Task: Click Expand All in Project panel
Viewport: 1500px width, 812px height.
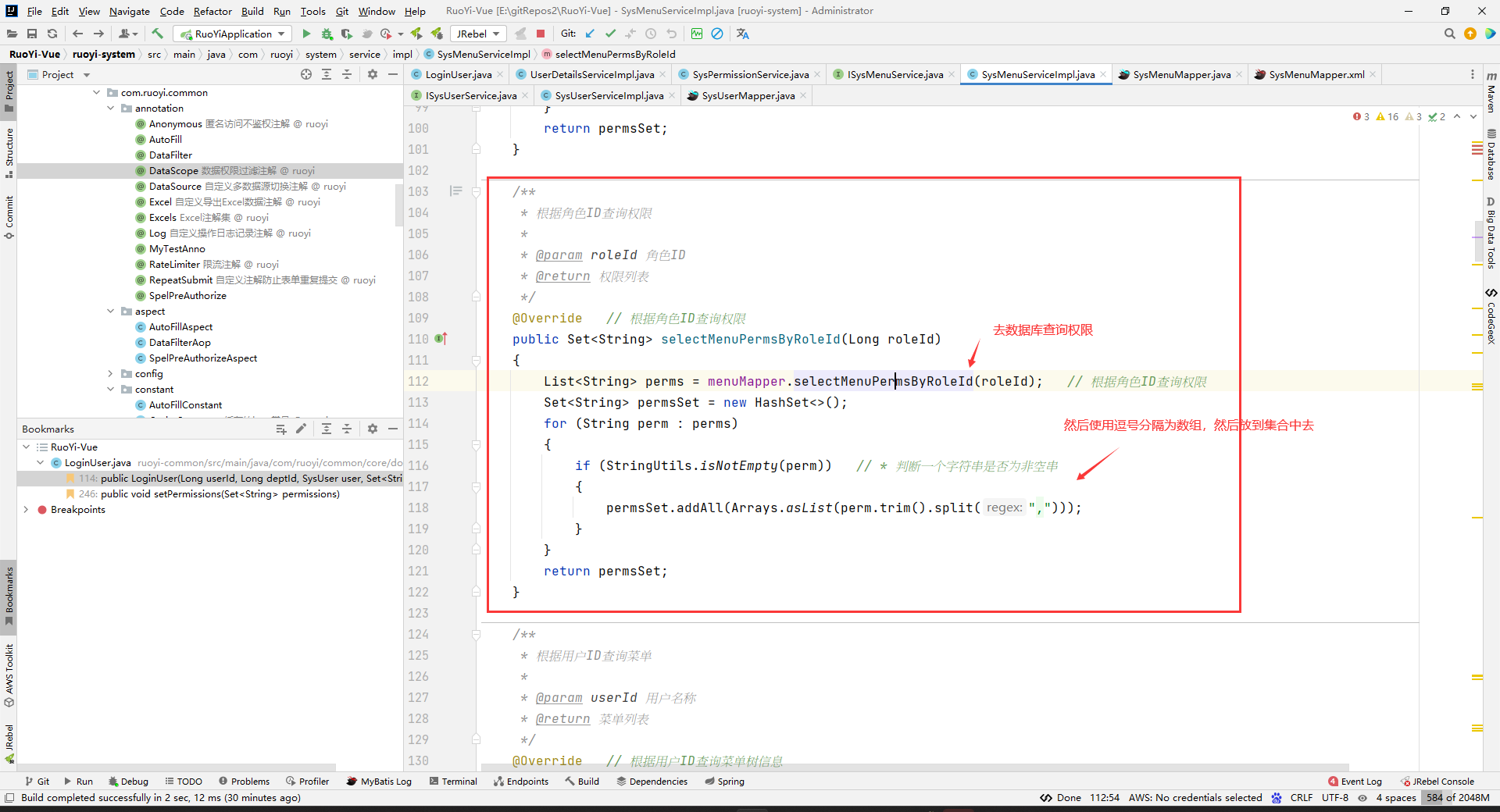Action: pyautogui.click(x=327, y=74)
